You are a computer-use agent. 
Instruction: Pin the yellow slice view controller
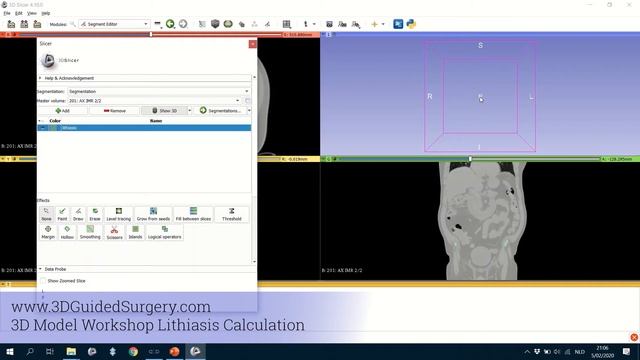(2, 159)
